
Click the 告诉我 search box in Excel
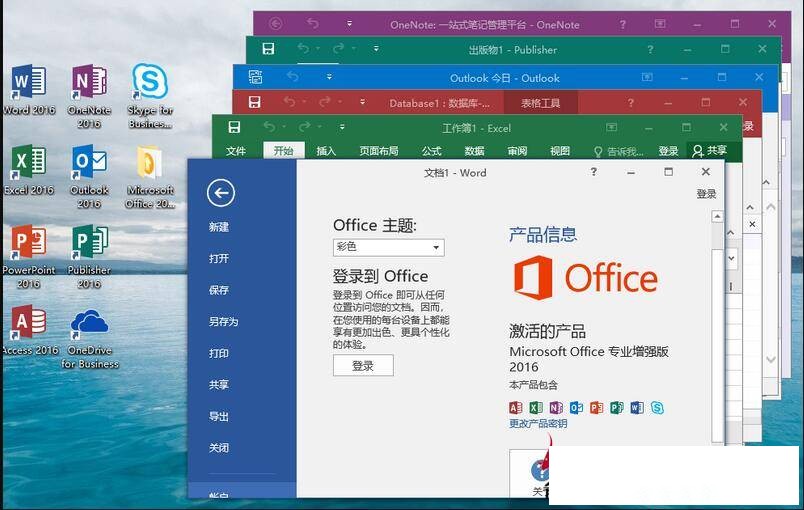click(x=618, y=151)
